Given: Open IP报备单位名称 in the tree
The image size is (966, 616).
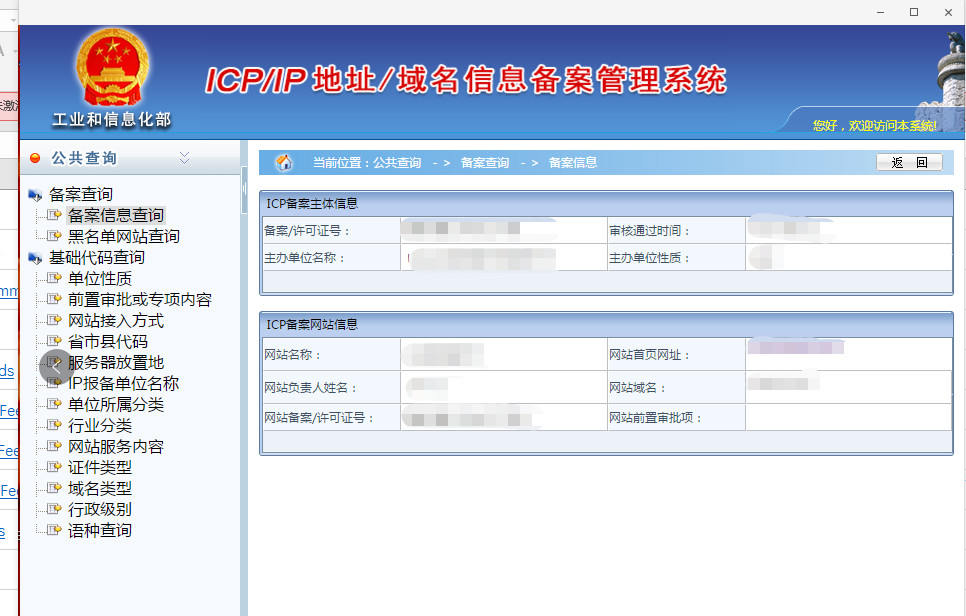Looking at the screenshot, I should click(x=123, y=383).
